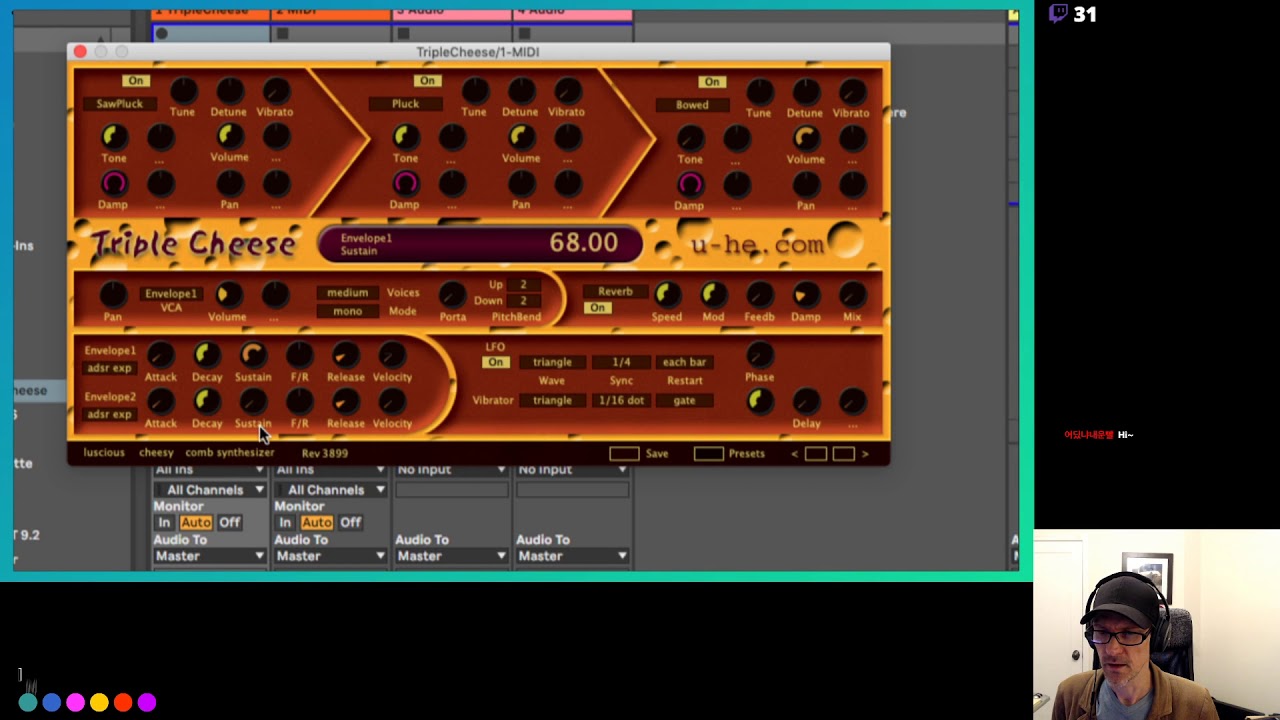Open the LFO Sync 1/4 selector
The width and height of the screenshot is (1280, 720).
pyautogui.click(x=621, y=362)
